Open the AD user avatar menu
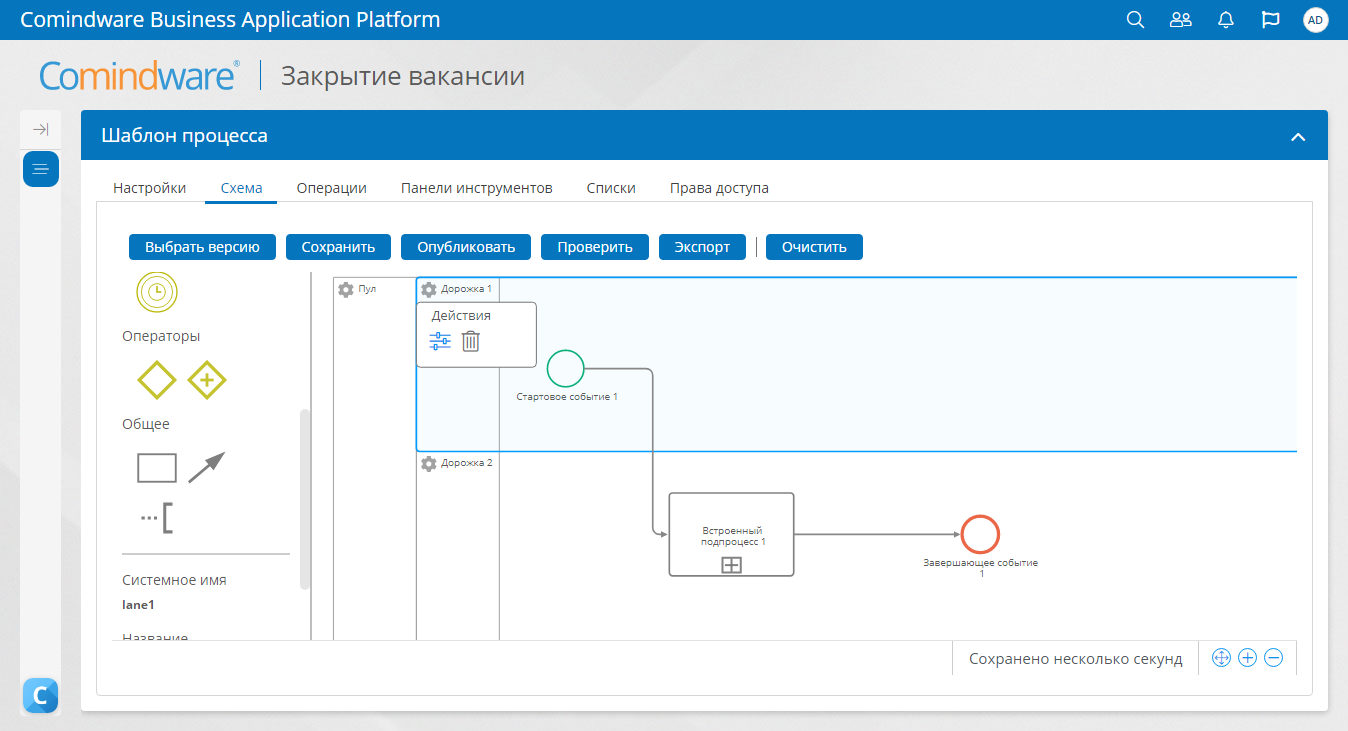Screen dimensions: 1348x731 point(1316,20)
